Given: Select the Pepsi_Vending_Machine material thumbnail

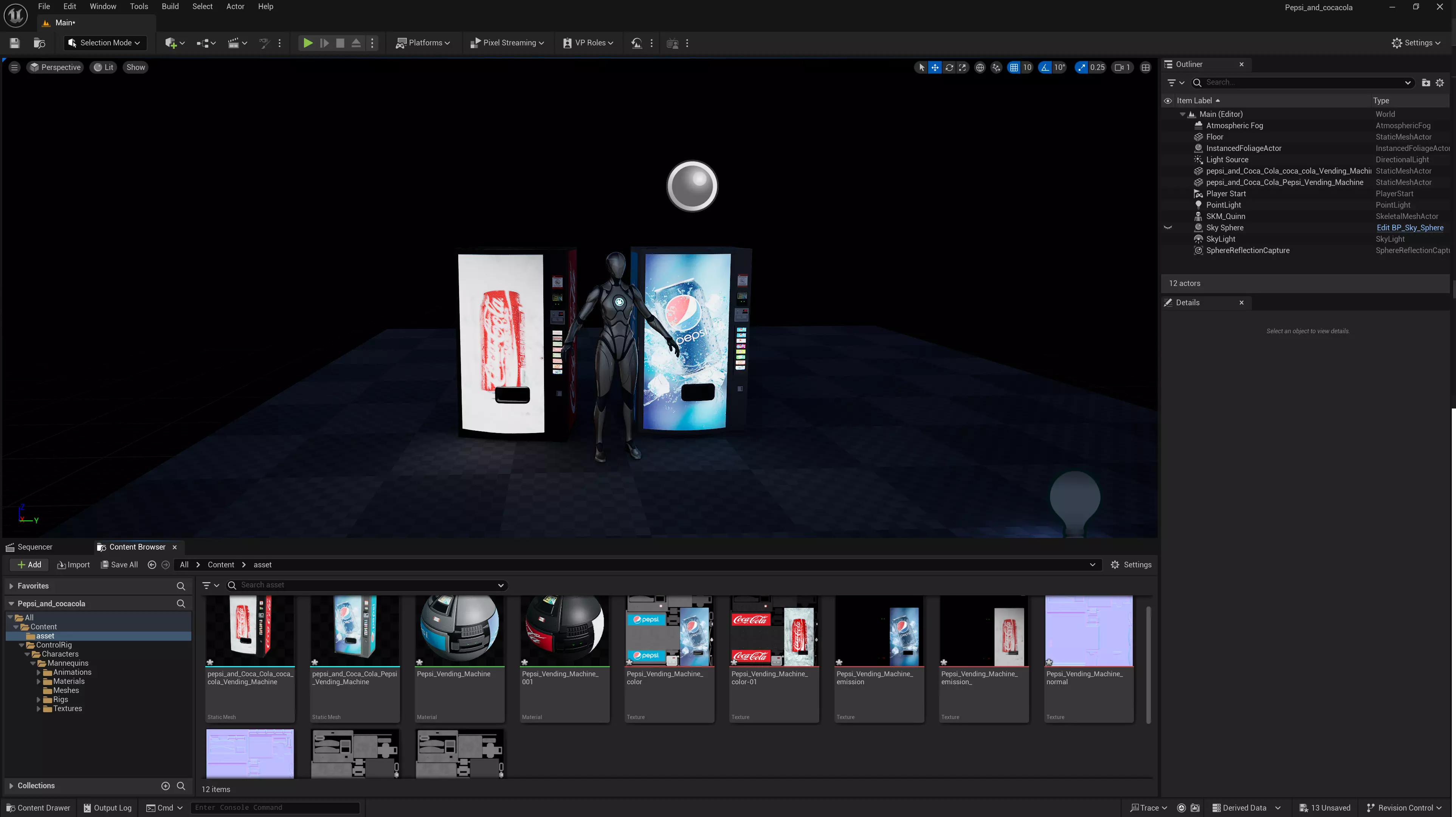Looking at the screenshot, I should coord(459,631).
